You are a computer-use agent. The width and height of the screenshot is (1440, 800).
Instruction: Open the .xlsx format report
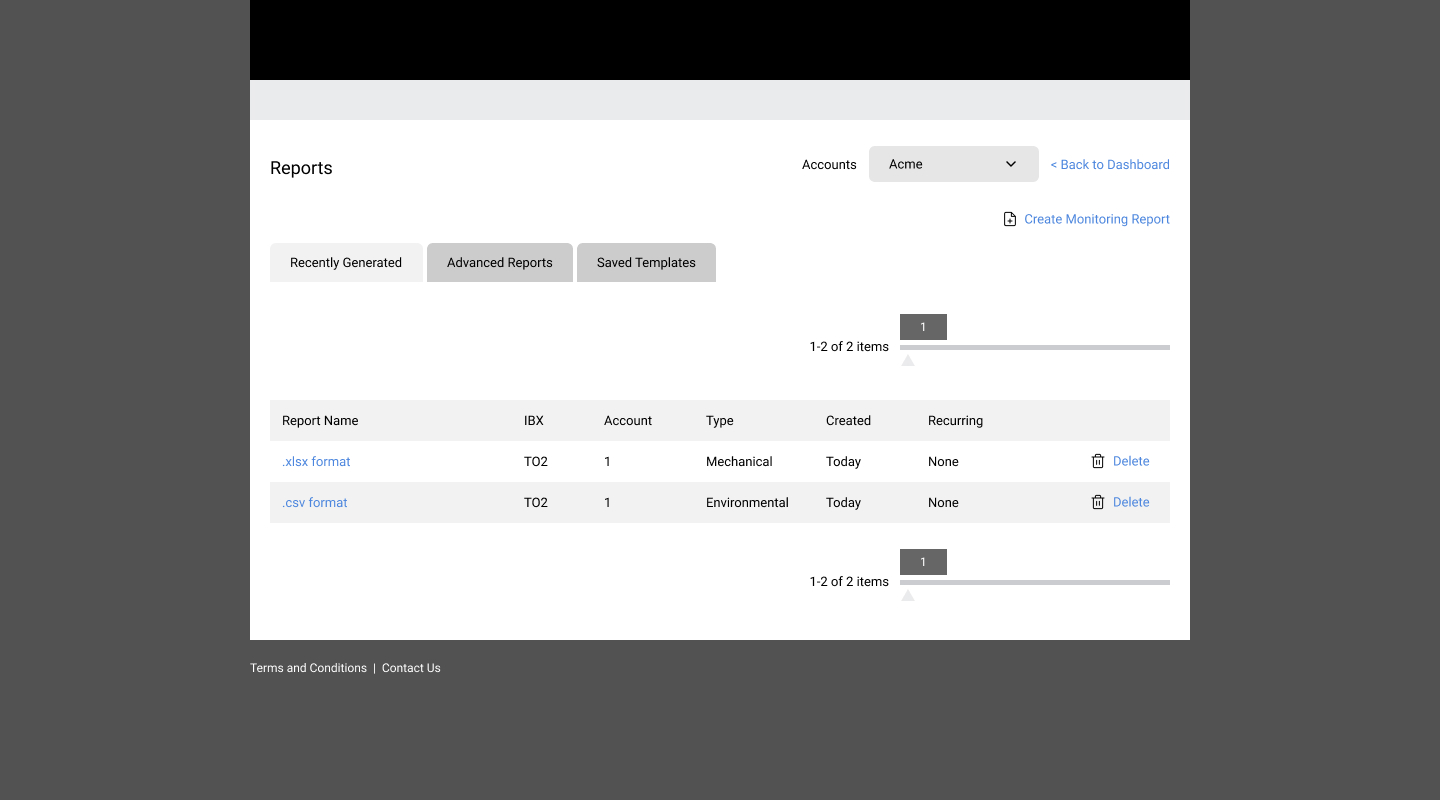point(316,462)
